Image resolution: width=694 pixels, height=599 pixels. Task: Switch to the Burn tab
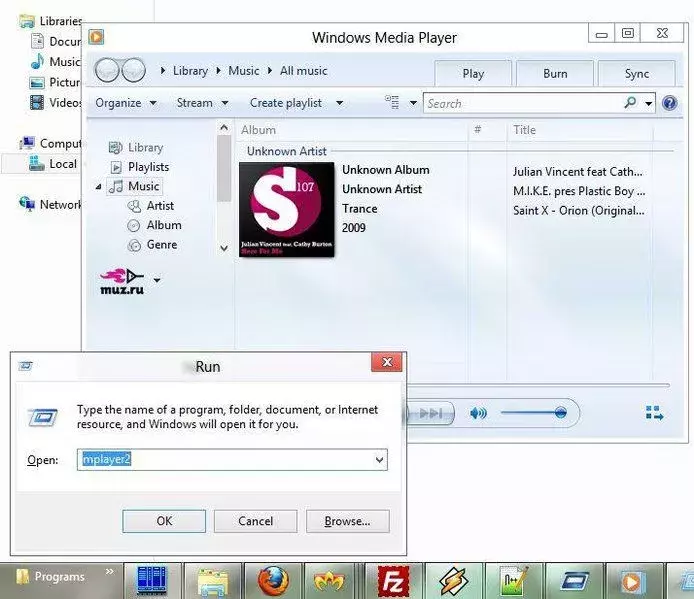[555, 73]
